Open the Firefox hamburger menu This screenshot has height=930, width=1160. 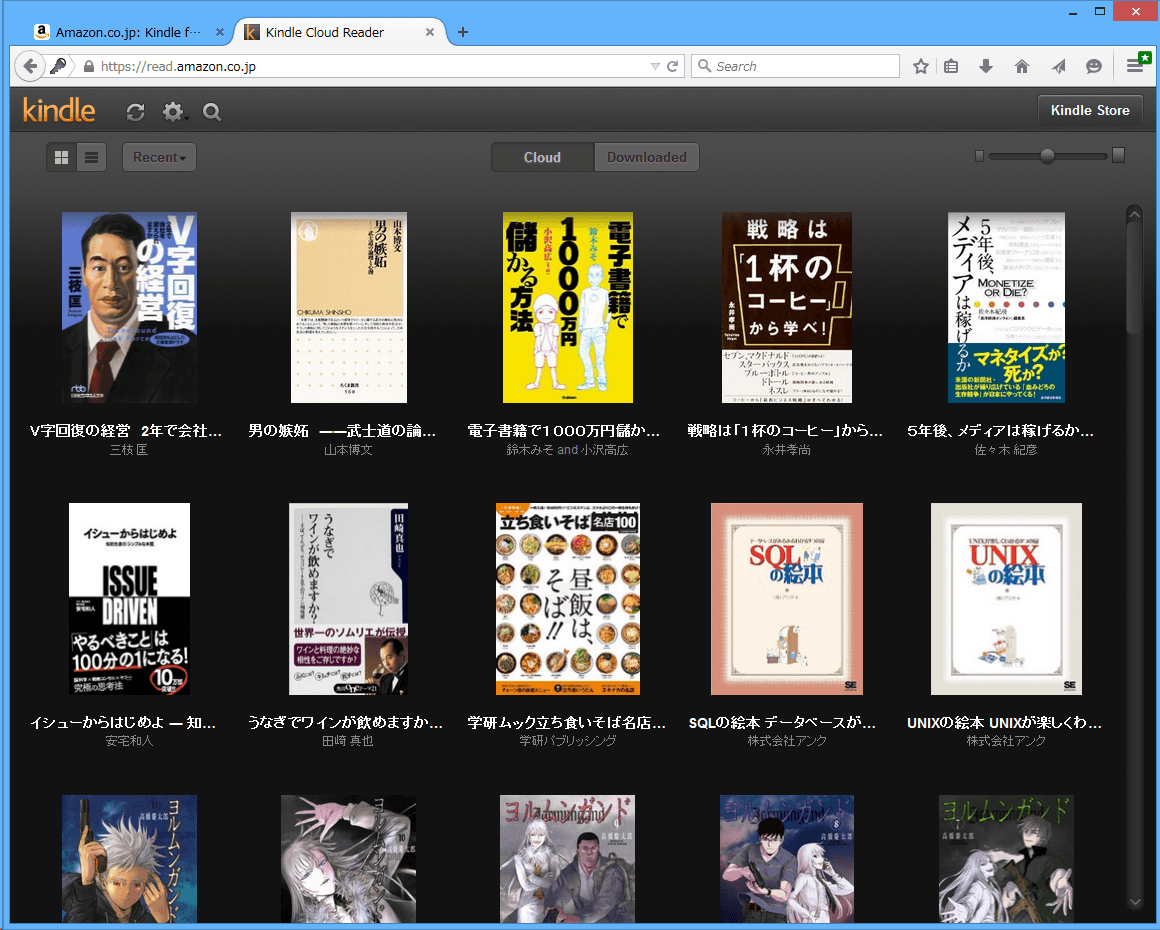click(1136, 66)
